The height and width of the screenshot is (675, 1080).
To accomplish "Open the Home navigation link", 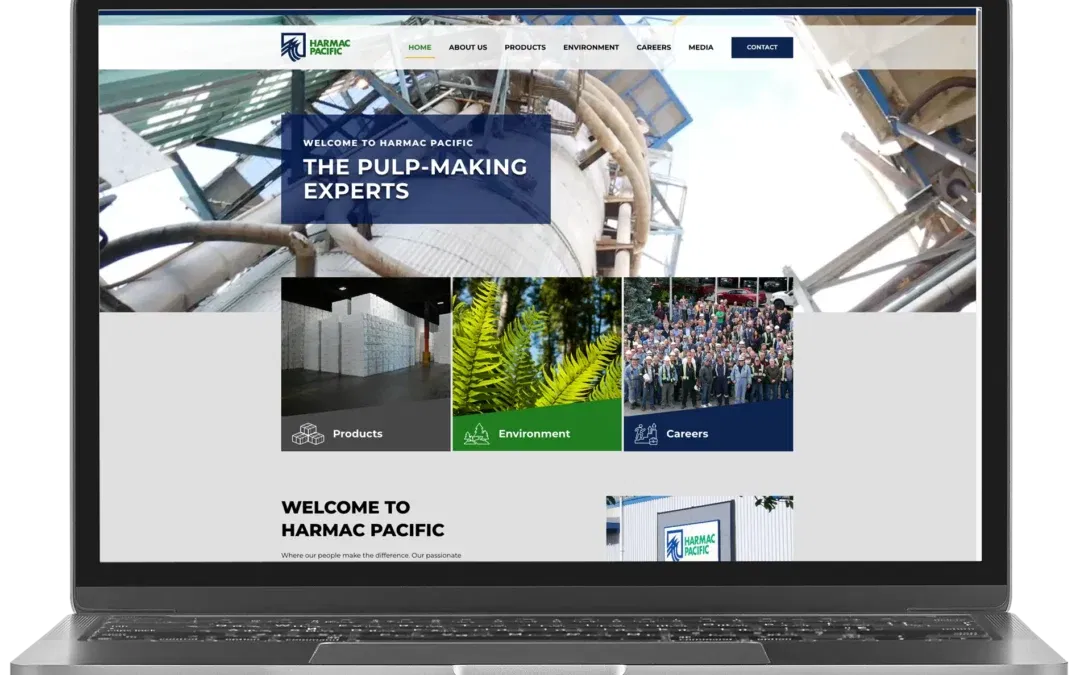I will click(x=419, y=47).
